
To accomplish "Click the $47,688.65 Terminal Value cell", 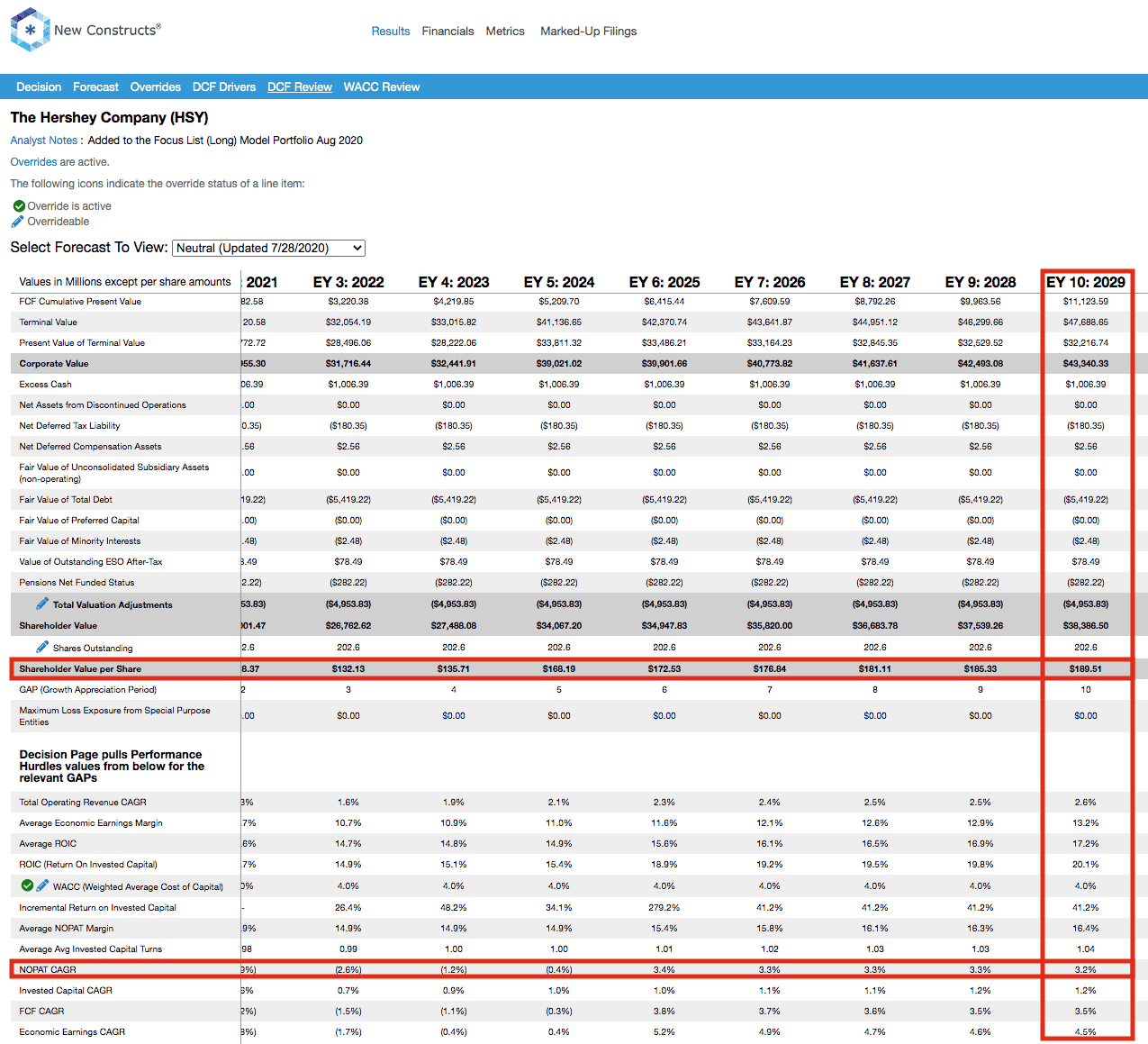I will click(1086, 322).
